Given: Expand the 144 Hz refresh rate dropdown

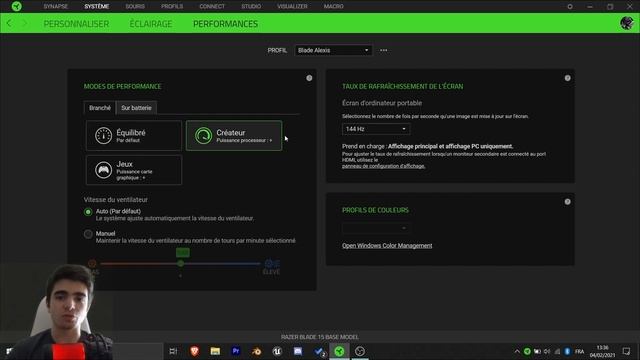Looking at the screenshot, I should click(x=376, y=129).
